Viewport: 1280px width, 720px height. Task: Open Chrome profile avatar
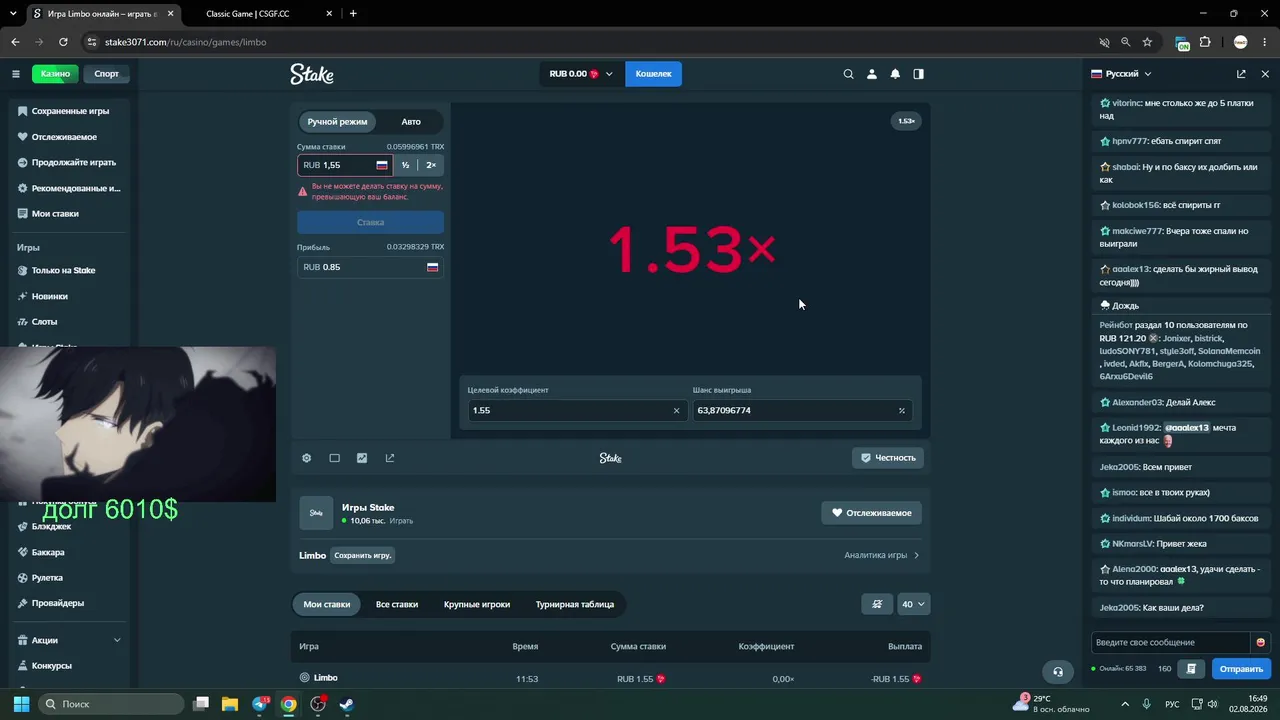1241,42
